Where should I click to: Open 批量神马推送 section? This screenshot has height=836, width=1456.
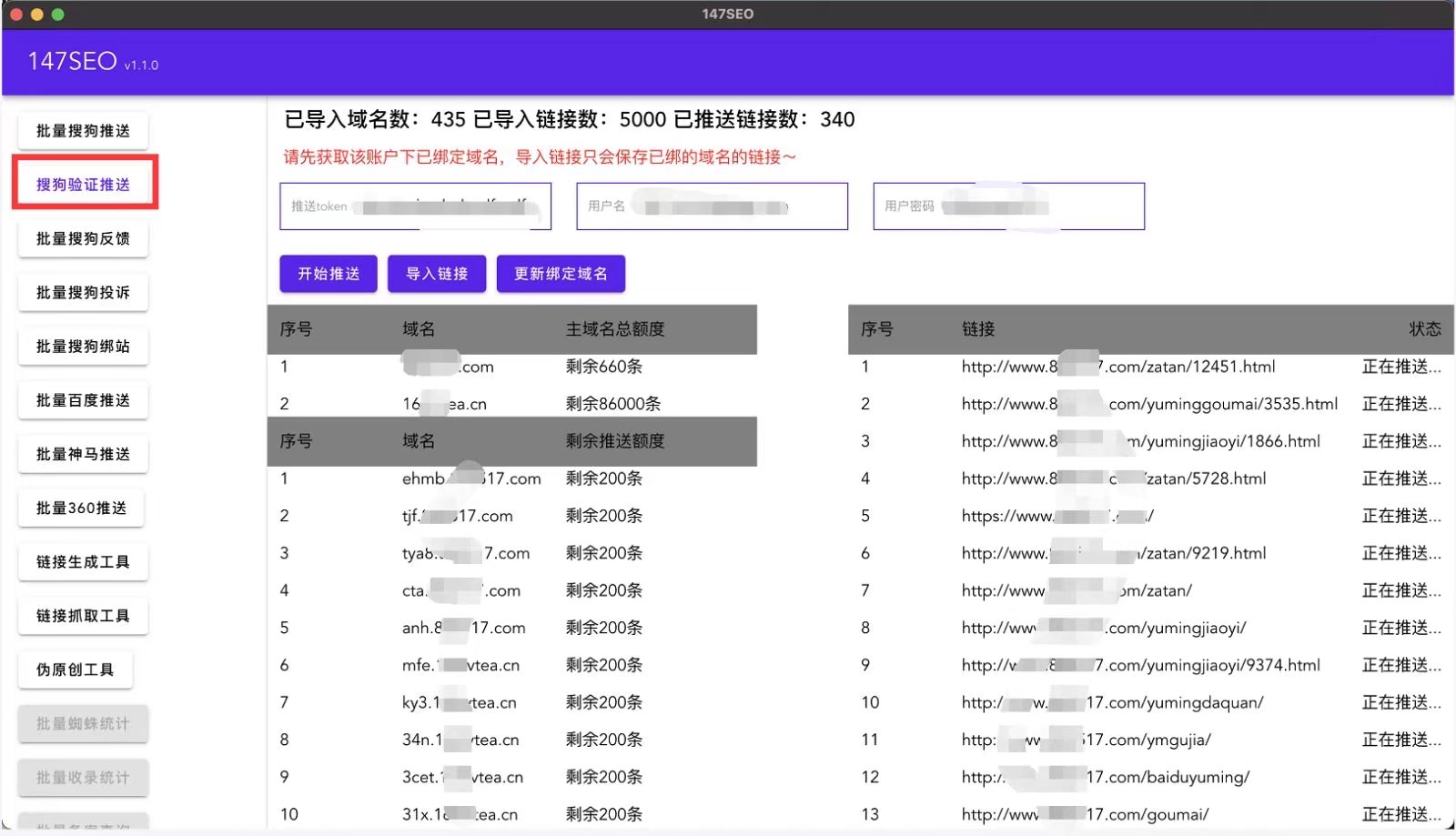[x=83, y=454]
